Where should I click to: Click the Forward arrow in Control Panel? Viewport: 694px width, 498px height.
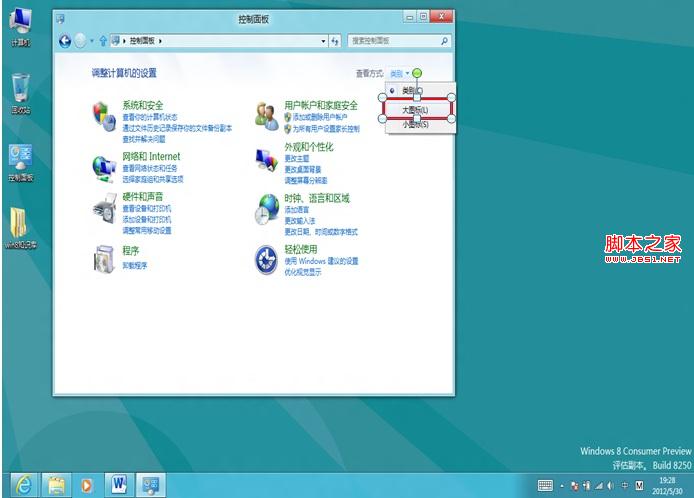(80, 41)
